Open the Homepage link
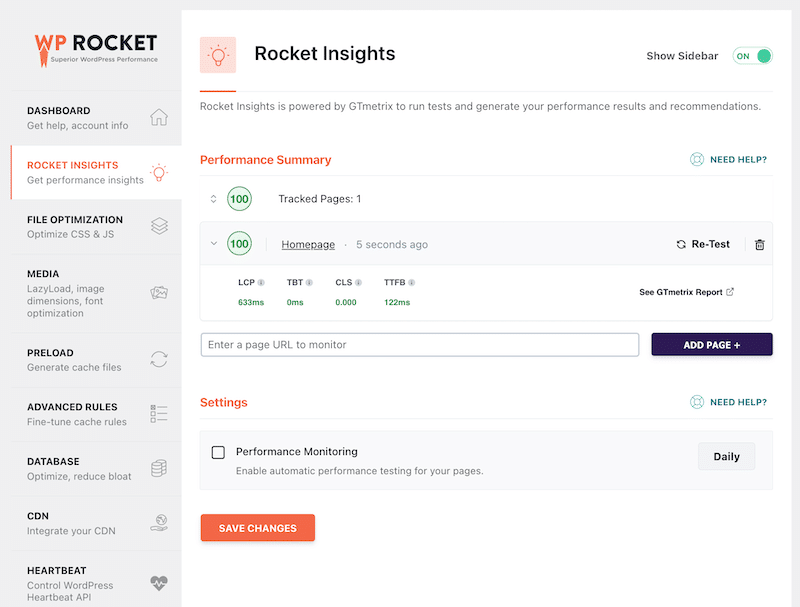Screen dimensions: 800x607 coord(308,245)
